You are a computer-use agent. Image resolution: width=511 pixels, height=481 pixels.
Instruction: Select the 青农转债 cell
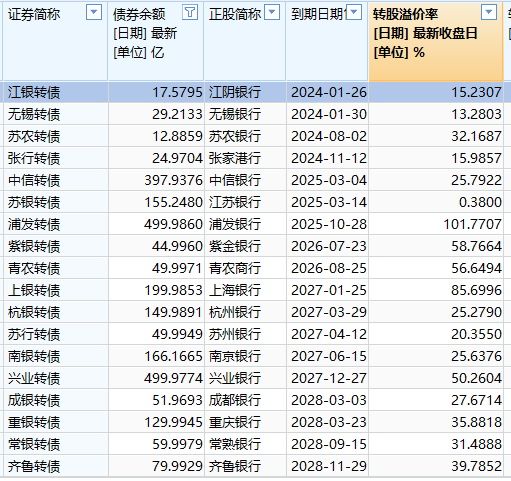point(56,268)
